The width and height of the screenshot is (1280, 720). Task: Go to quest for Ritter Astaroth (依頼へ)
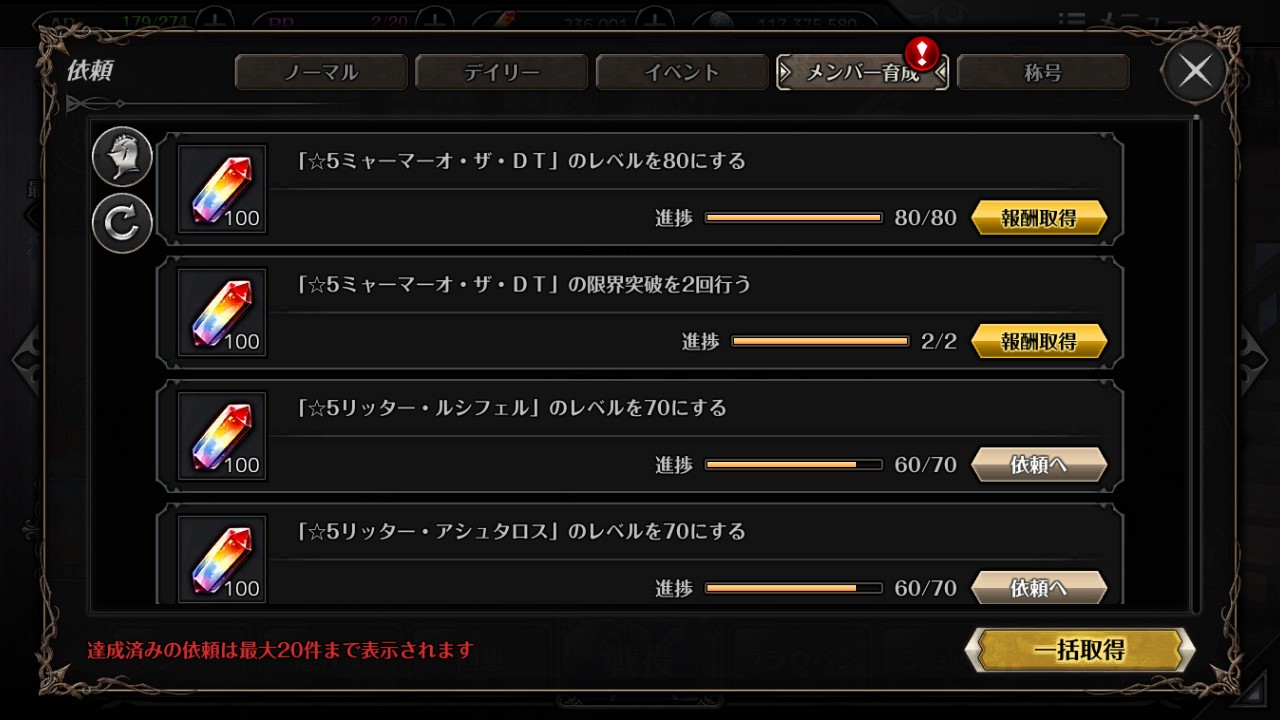pyautogui.click(x=1039, y=588)
